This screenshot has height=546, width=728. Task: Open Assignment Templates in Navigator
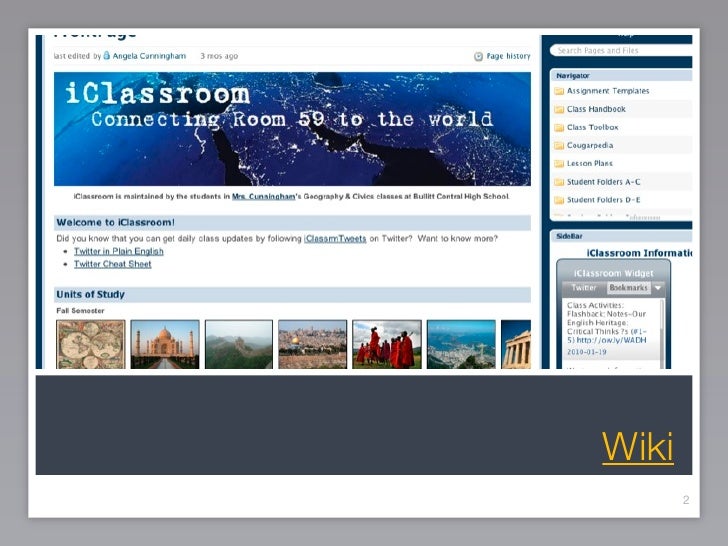coord(608,91)
